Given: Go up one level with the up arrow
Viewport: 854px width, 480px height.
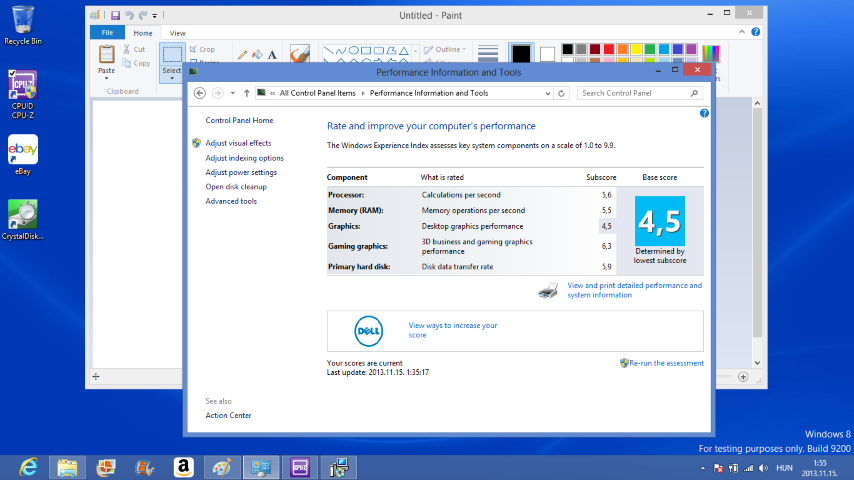Looking at the screenshot, I should (246, 93).
